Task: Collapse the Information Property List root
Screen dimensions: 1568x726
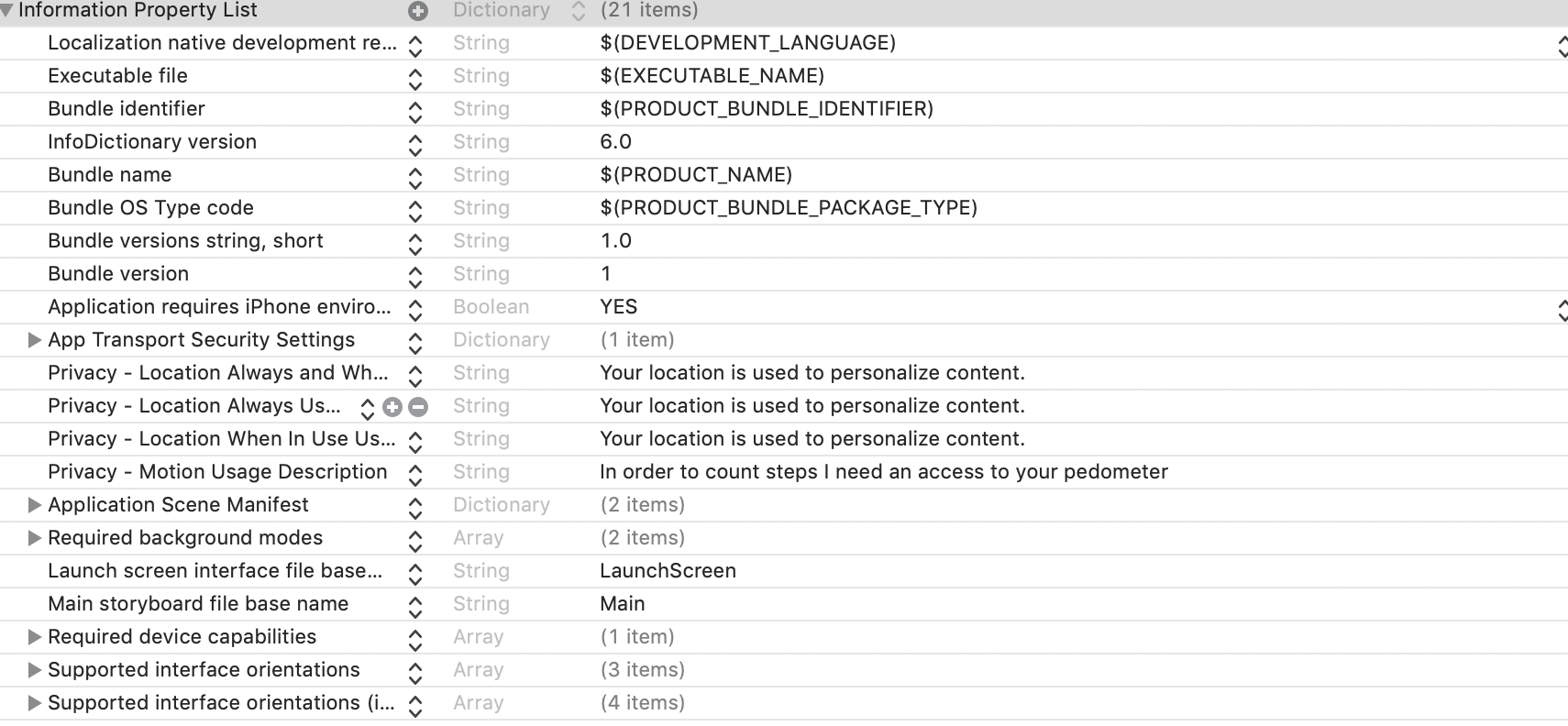Action: [x=7, y=11]
